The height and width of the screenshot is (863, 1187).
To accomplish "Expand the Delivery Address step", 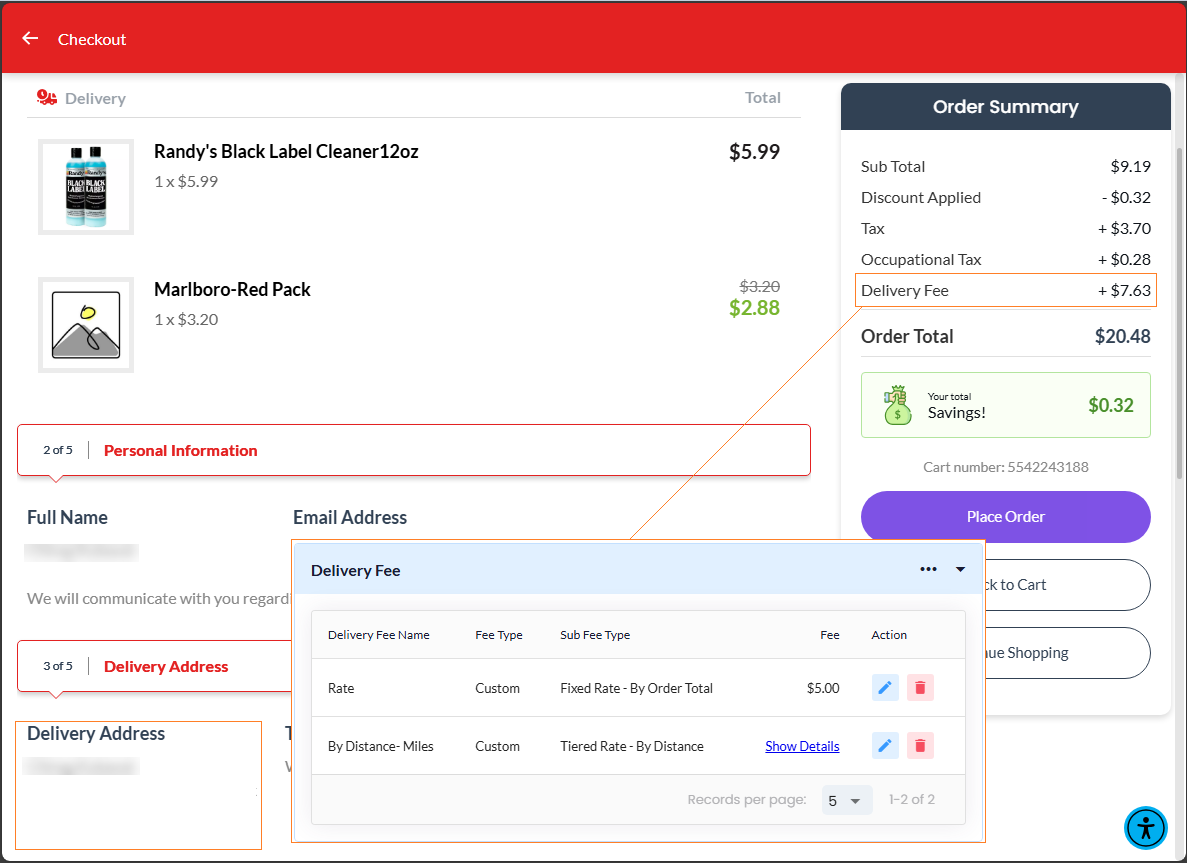I will (x=154, y=666).
